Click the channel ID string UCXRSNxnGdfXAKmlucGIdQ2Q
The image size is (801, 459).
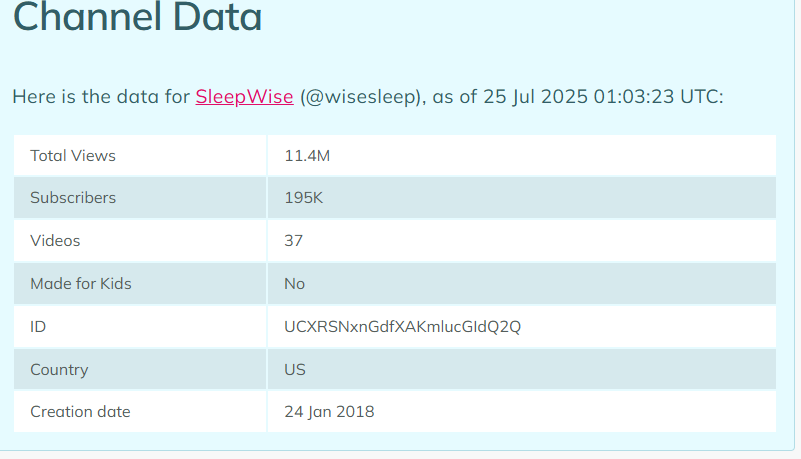(403, 327)
